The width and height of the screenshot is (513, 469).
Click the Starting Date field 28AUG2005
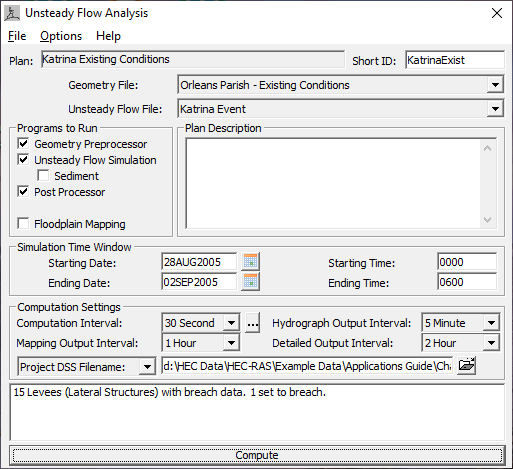pyautogui.click(x=199, y=262)
